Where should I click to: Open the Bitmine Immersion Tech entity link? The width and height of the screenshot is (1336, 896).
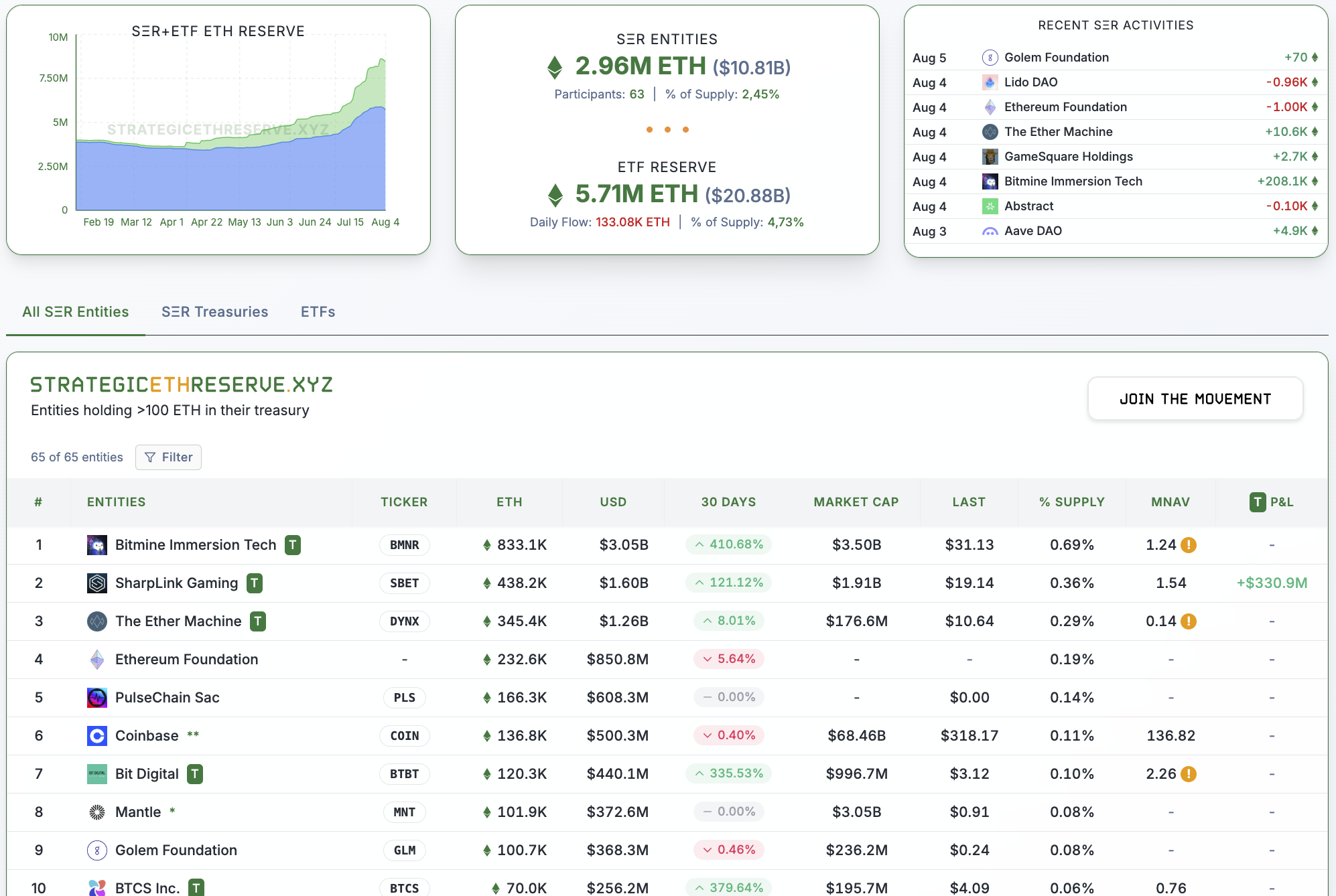click(196, 545)
